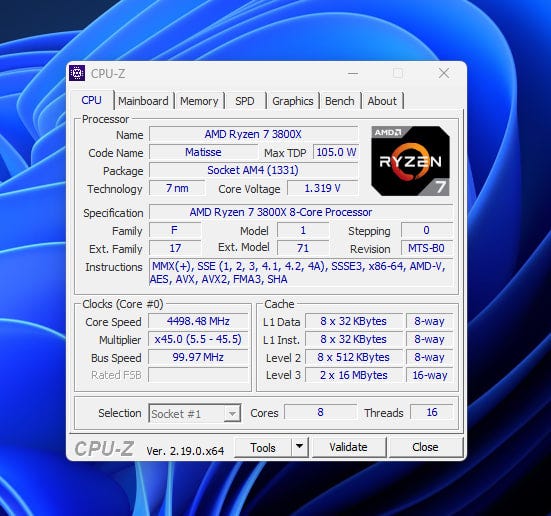Click the Core Voltage value 1.319 V
Viewport: 551px width, 516px height.
point(323,188)
